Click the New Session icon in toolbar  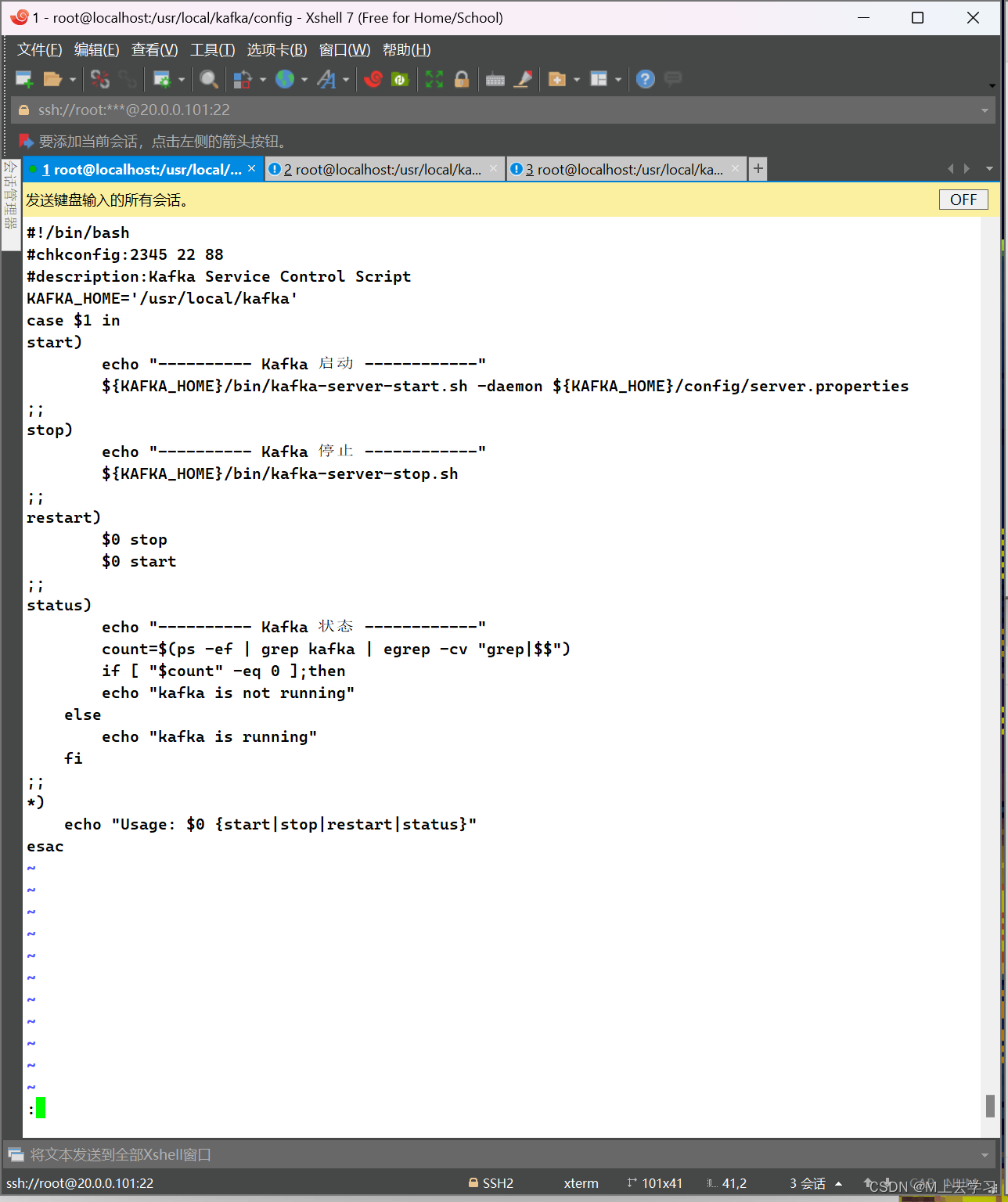point(24,79)
